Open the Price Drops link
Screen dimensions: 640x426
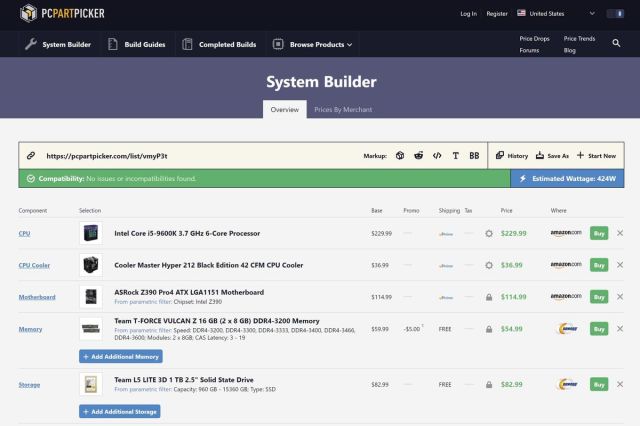pyautogui.click(x=534, y=38)
